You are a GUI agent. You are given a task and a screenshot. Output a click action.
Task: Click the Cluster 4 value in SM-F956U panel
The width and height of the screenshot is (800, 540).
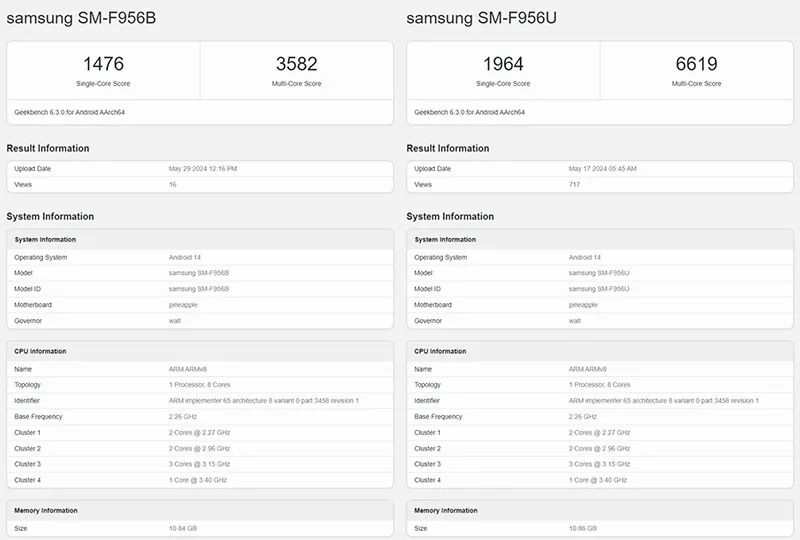(x=597, y=480)
